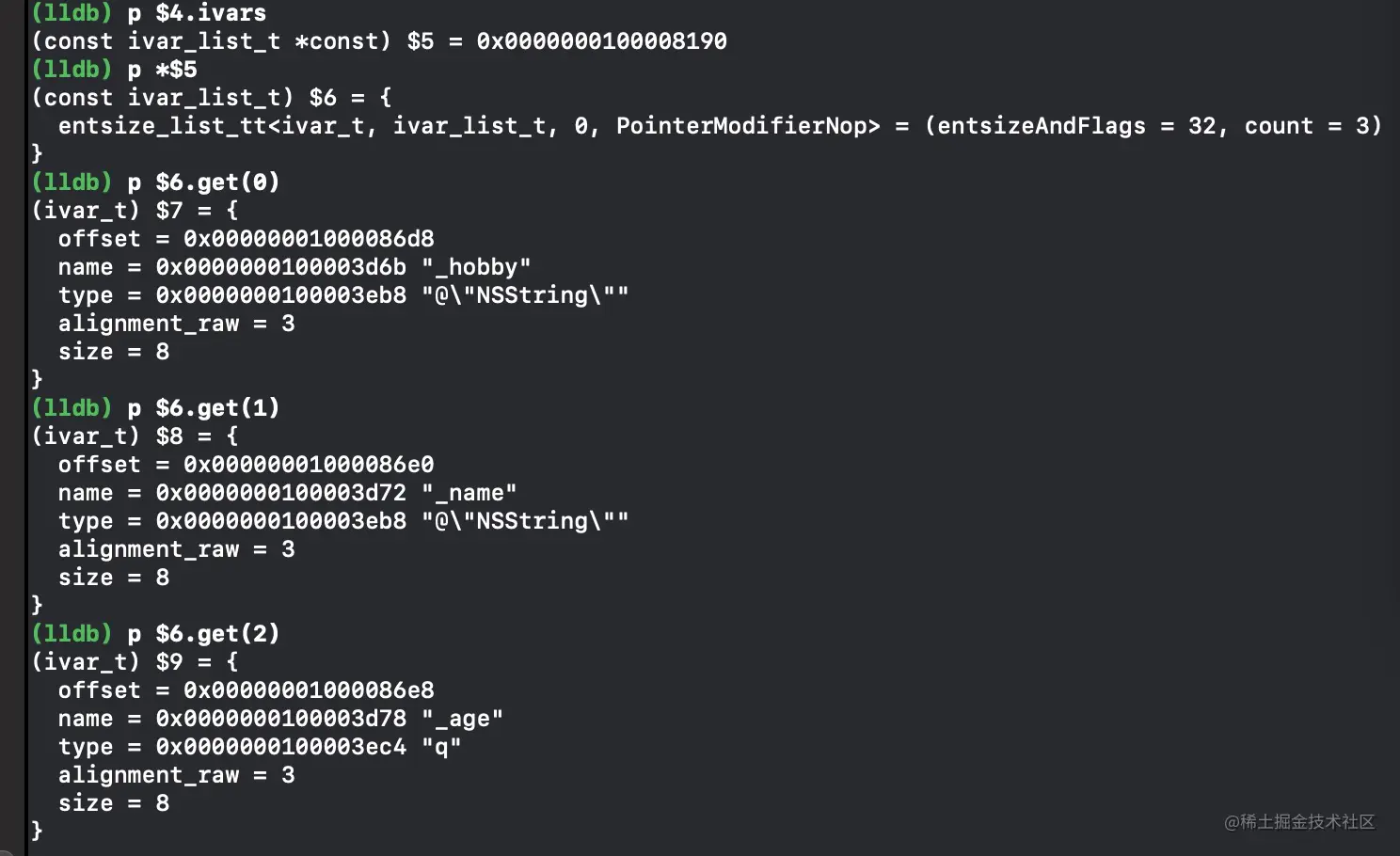The image size is (1400, 856).
Task: Click the offset value 0x00000001000086e0
Action: point(309,465)
